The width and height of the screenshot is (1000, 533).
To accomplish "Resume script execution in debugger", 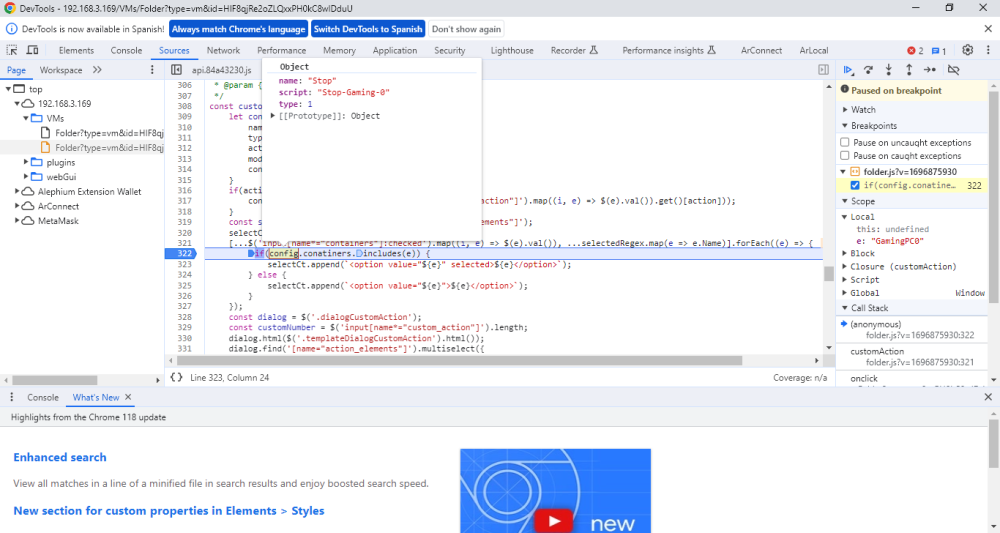I will 848,70.
